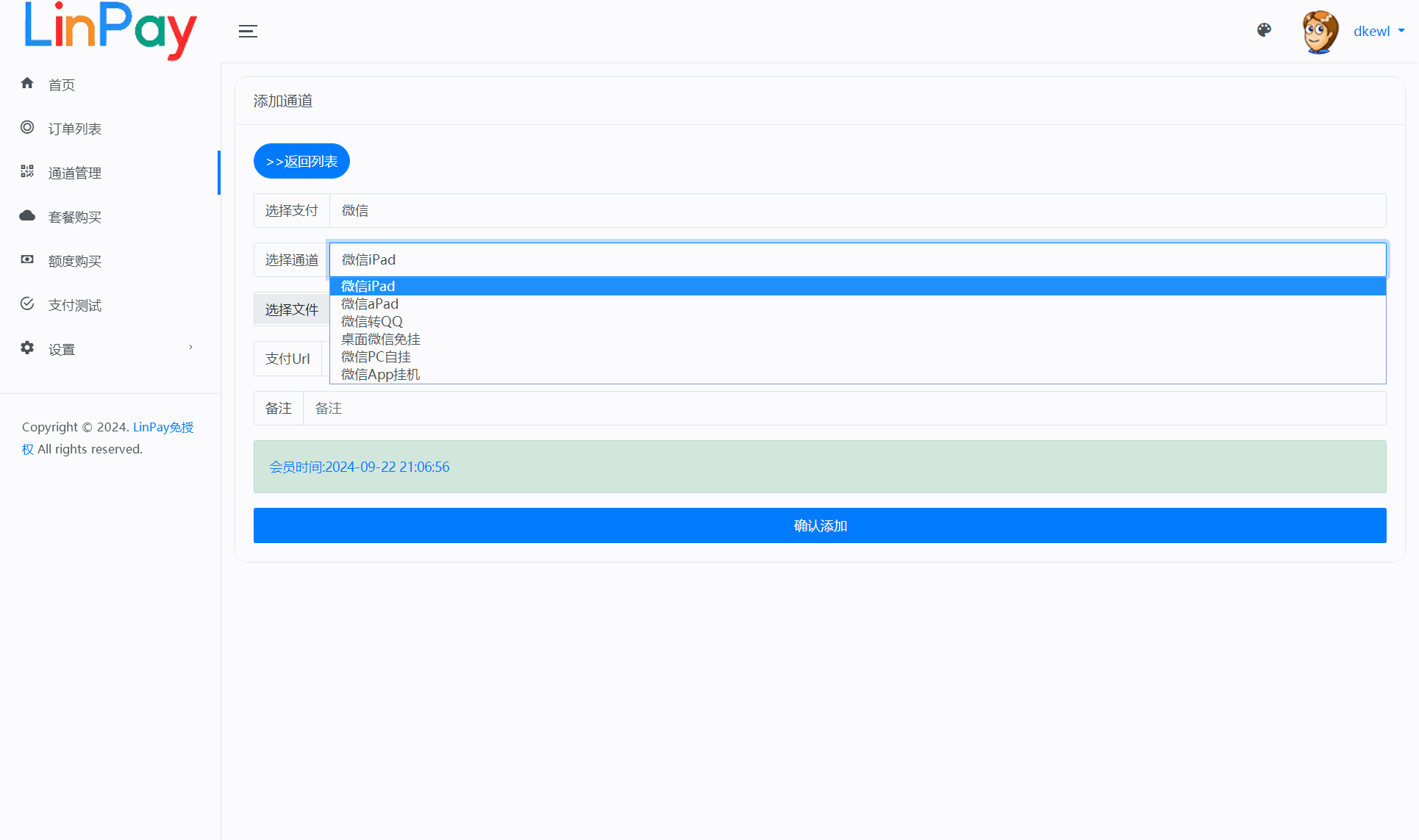Click the channel management QR icon
Screen dimensions: 1419x840
(27, 171)
